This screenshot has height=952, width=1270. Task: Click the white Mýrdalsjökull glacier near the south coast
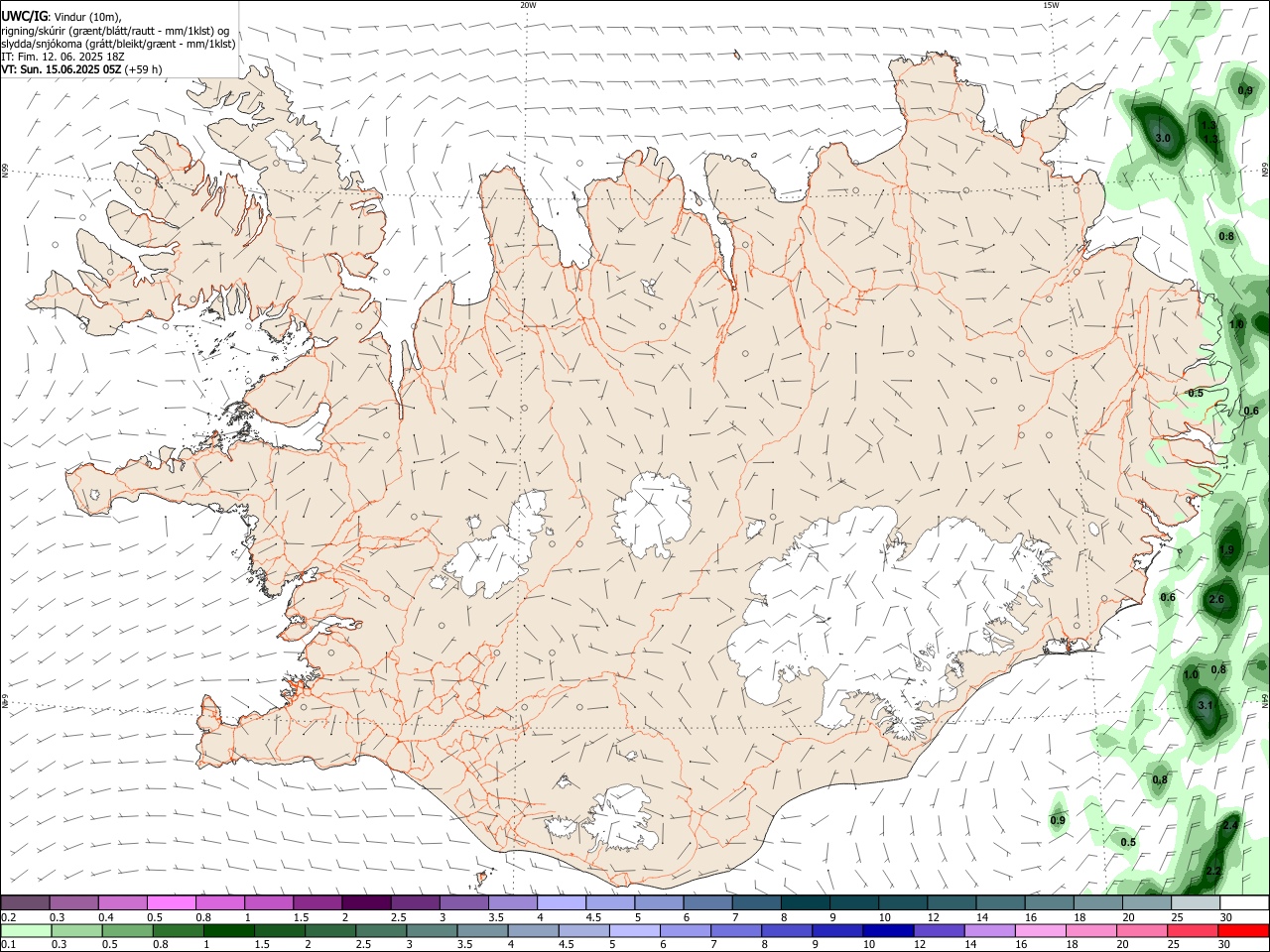click(x=621, y=819)
